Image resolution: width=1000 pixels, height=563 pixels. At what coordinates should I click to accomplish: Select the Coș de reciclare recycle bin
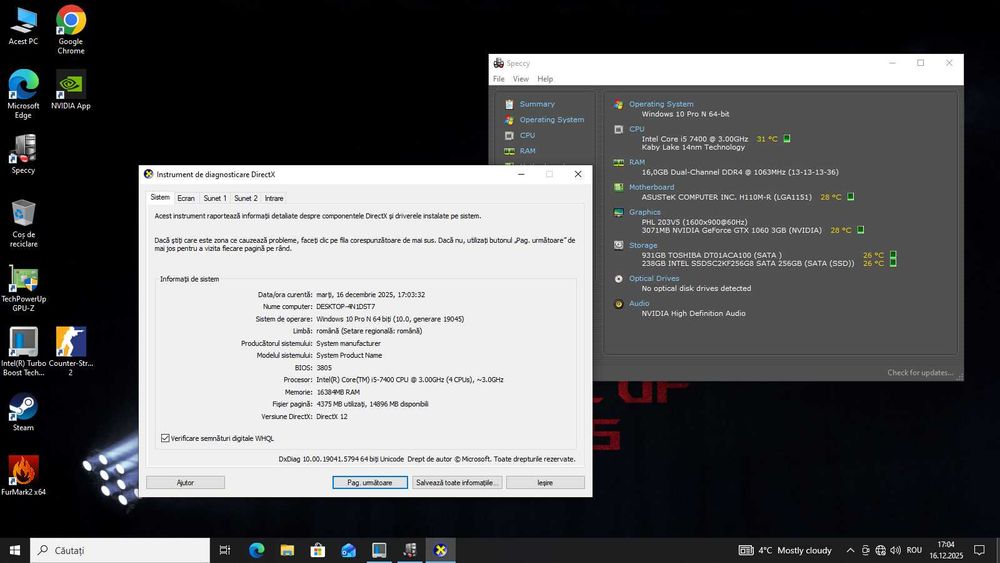click(x=23, y=223)
